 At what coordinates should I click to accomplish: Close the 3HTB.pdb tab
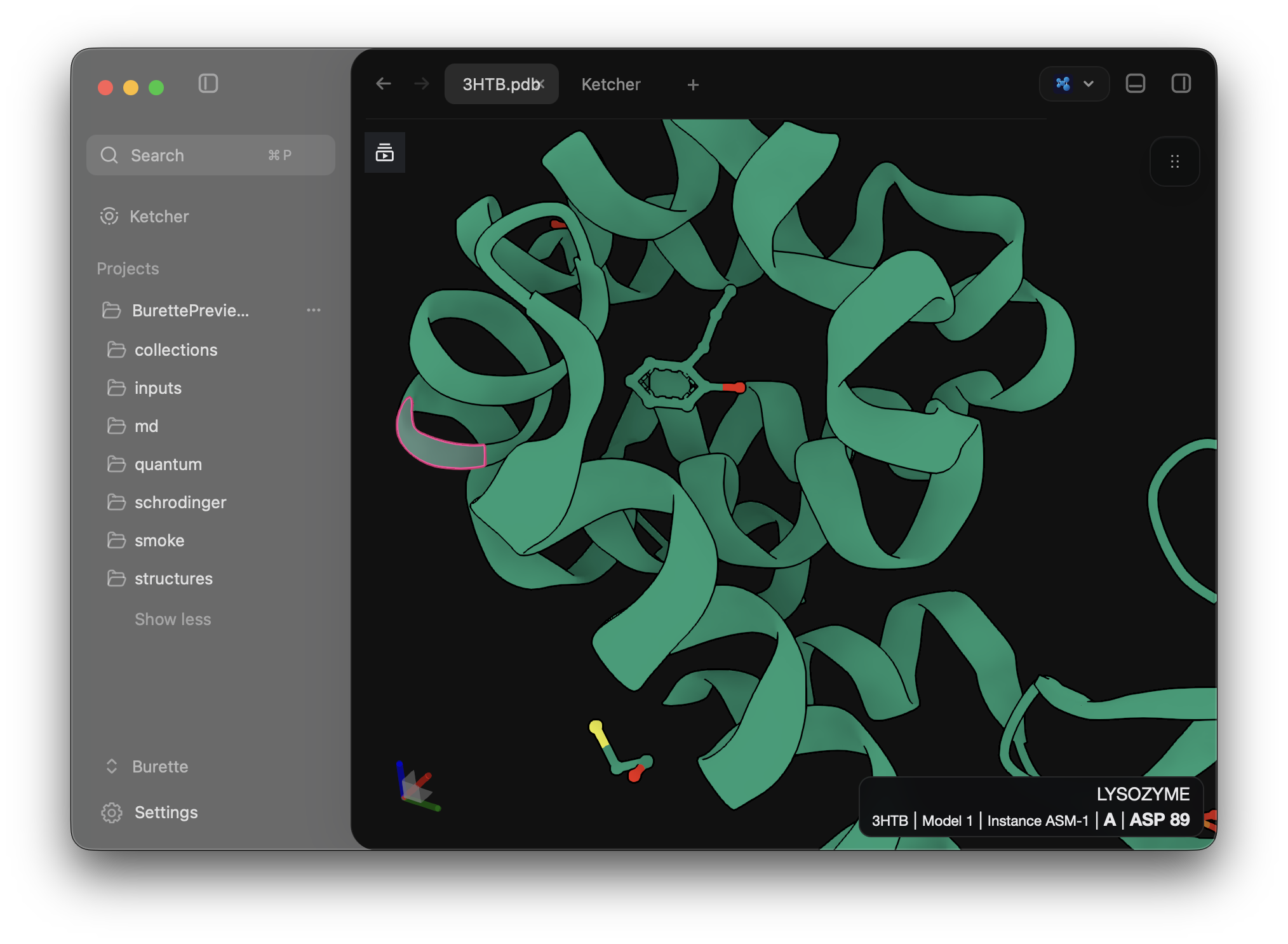point(542,83)
